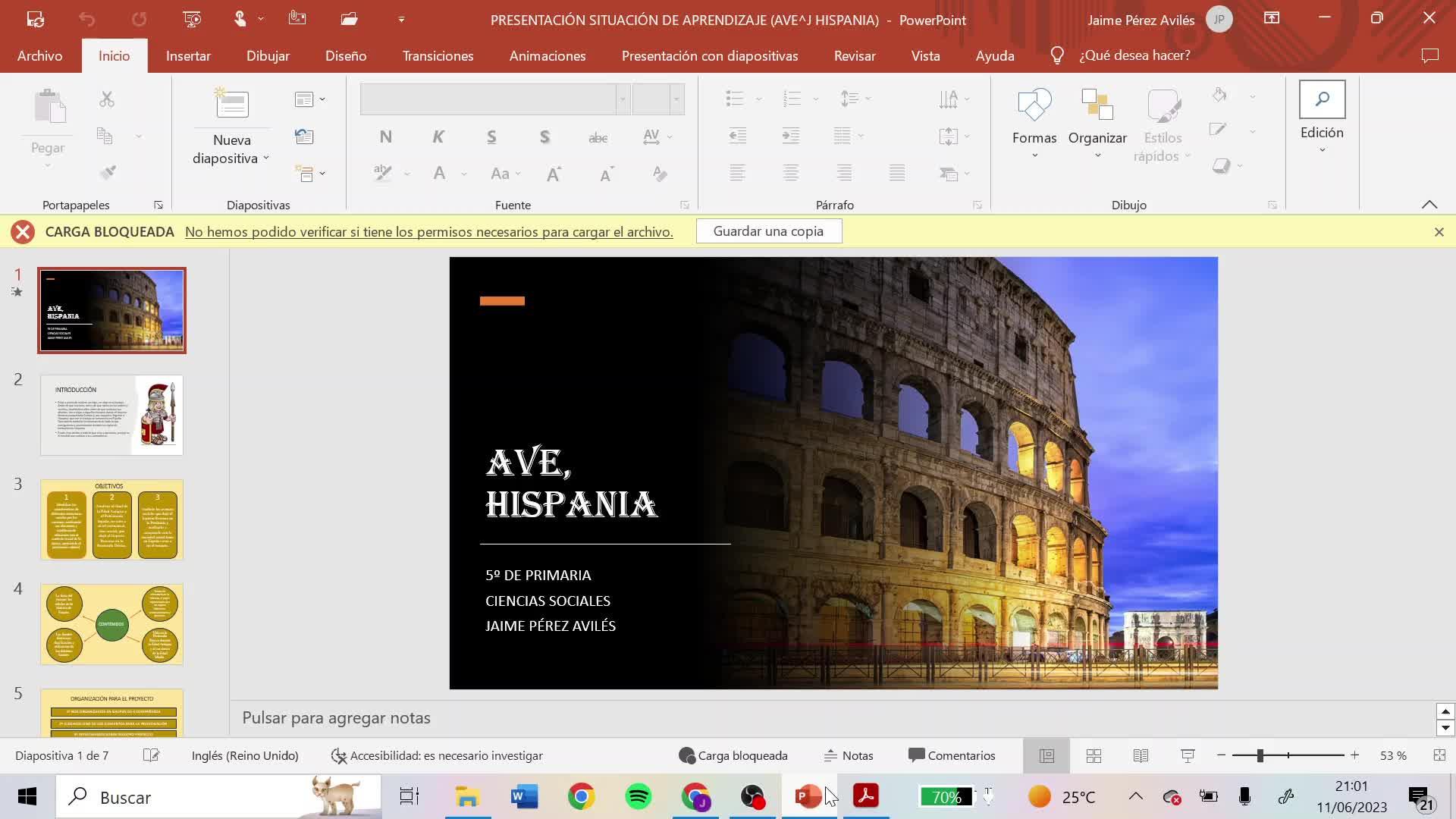Open Reading View in status bar
This screenshot has width=1456, height=819.
click(x=1141, y=755)
